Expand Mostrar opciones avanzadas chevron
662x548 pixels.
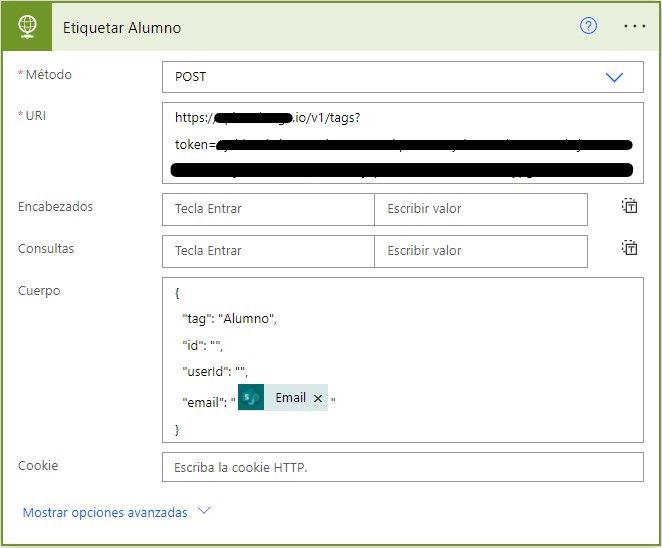204,511
